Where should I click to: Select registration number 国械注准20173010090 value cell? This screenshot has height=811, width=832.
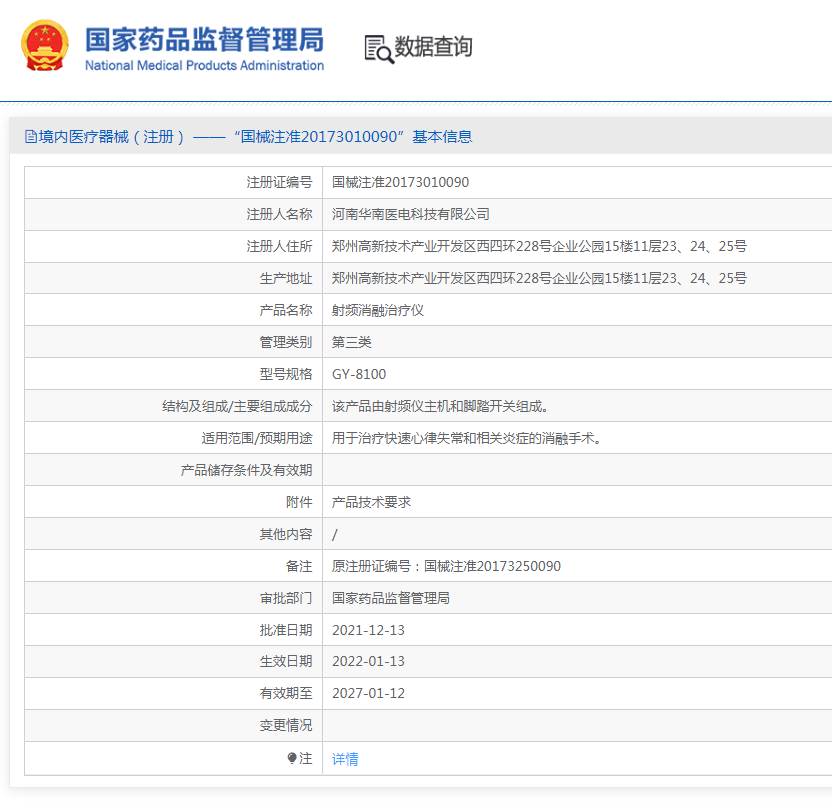[401, 183]
